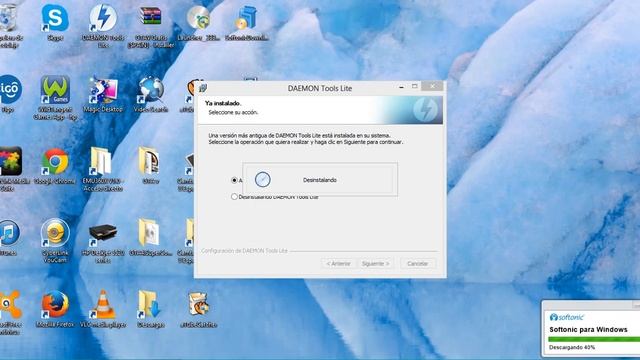The image size is (640, 360).
Task: Open the CyberLink YouCam shortcut
Action: click(x=55, y=233)
